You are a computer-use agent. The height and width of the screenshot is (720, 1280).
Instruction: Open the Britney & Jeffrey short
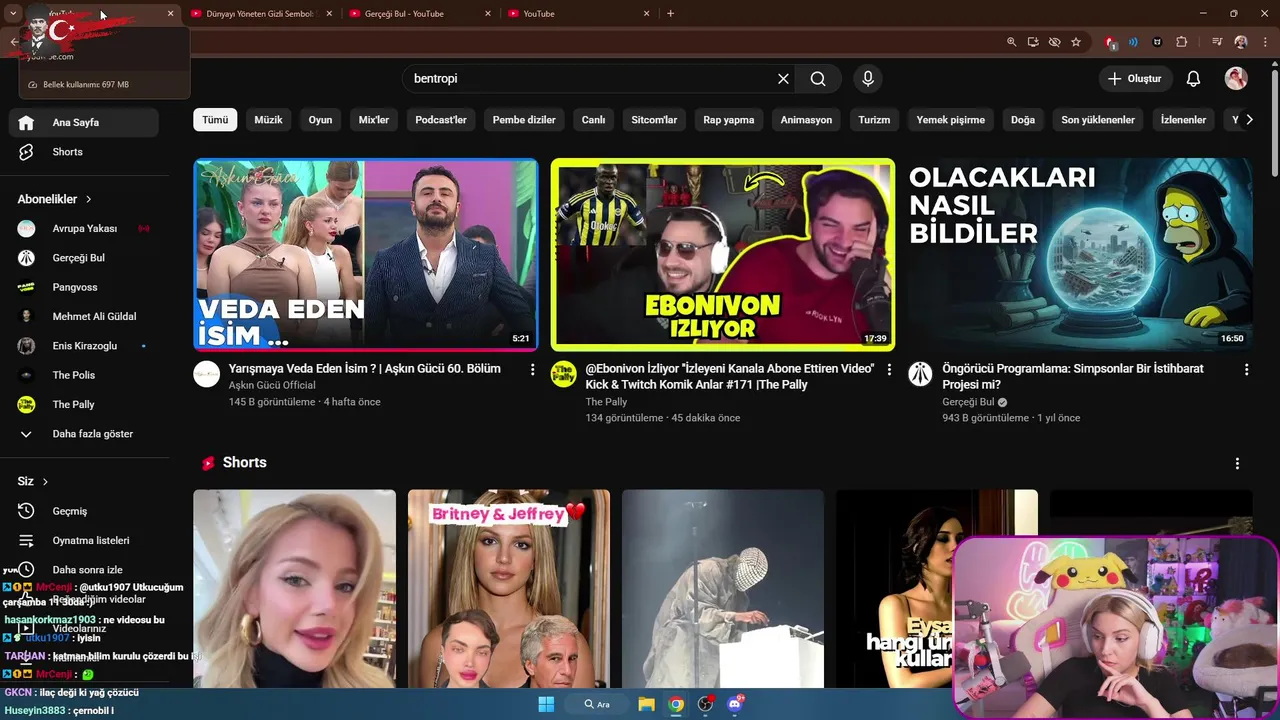509,589
